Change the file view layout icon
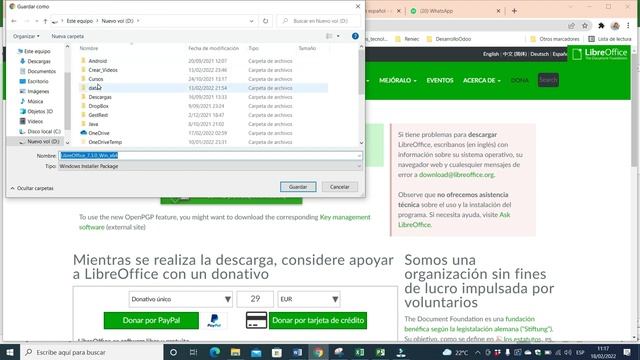This screenshot has width=640, height=360. [329, 36]
